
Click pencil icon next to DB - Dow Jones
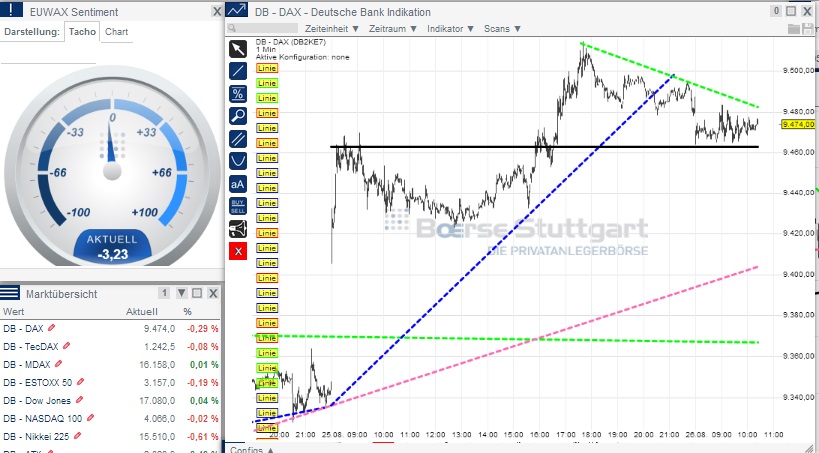[x=79, y=400]
